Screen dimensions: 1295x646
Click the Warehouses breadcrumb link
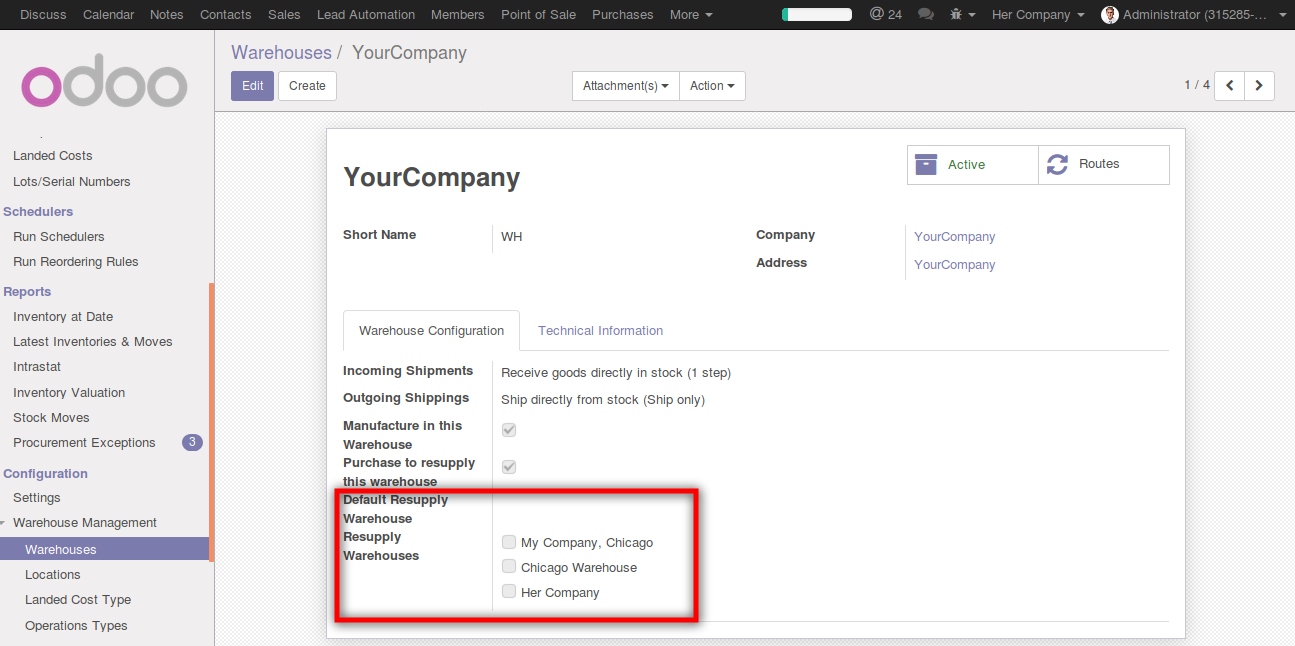tap(281, 53)
